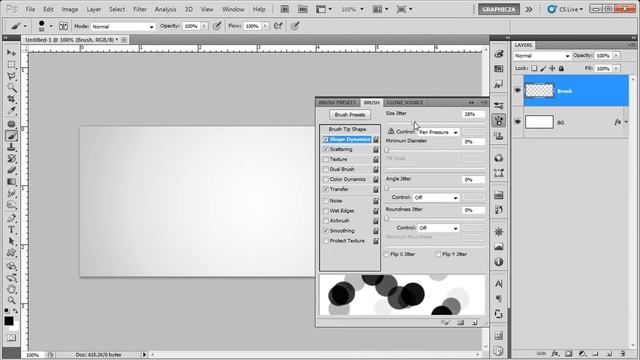Click the Brush Presets button
640x360 pixels.
(350, 115)
